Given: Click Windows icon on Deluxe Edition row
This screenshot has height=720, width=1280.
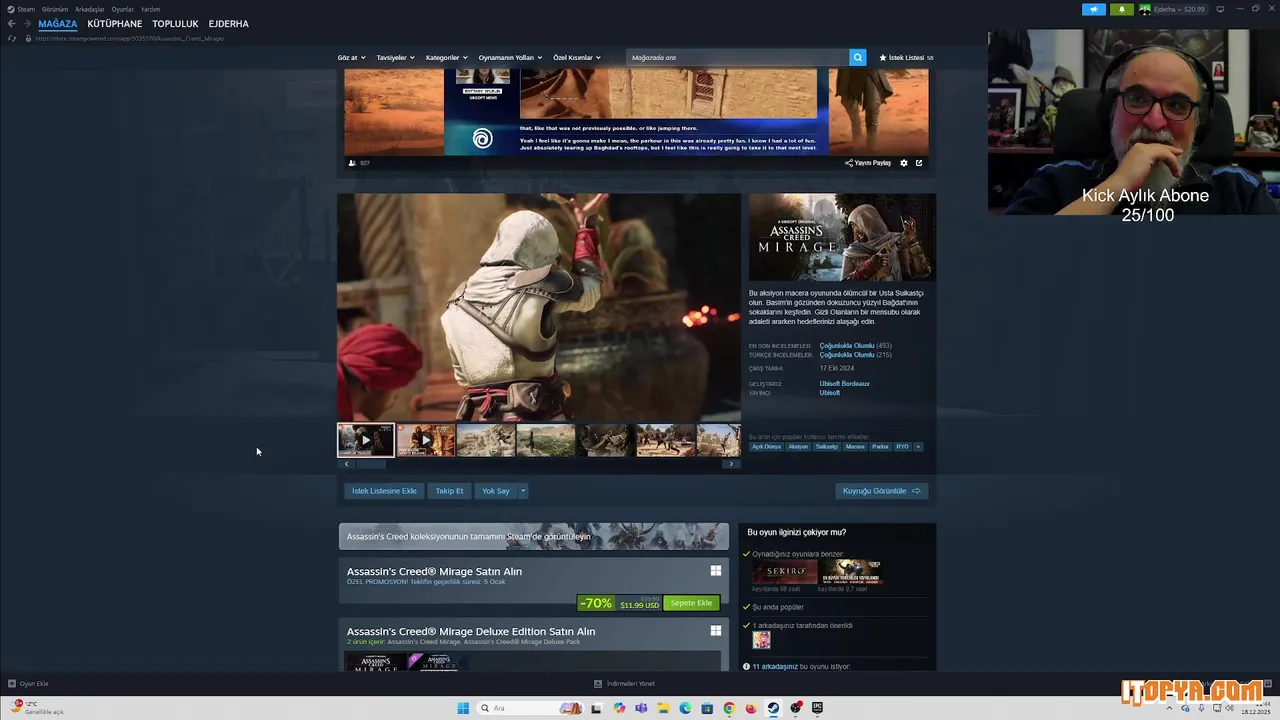Looking at the screenshot, I should (716, 631).
